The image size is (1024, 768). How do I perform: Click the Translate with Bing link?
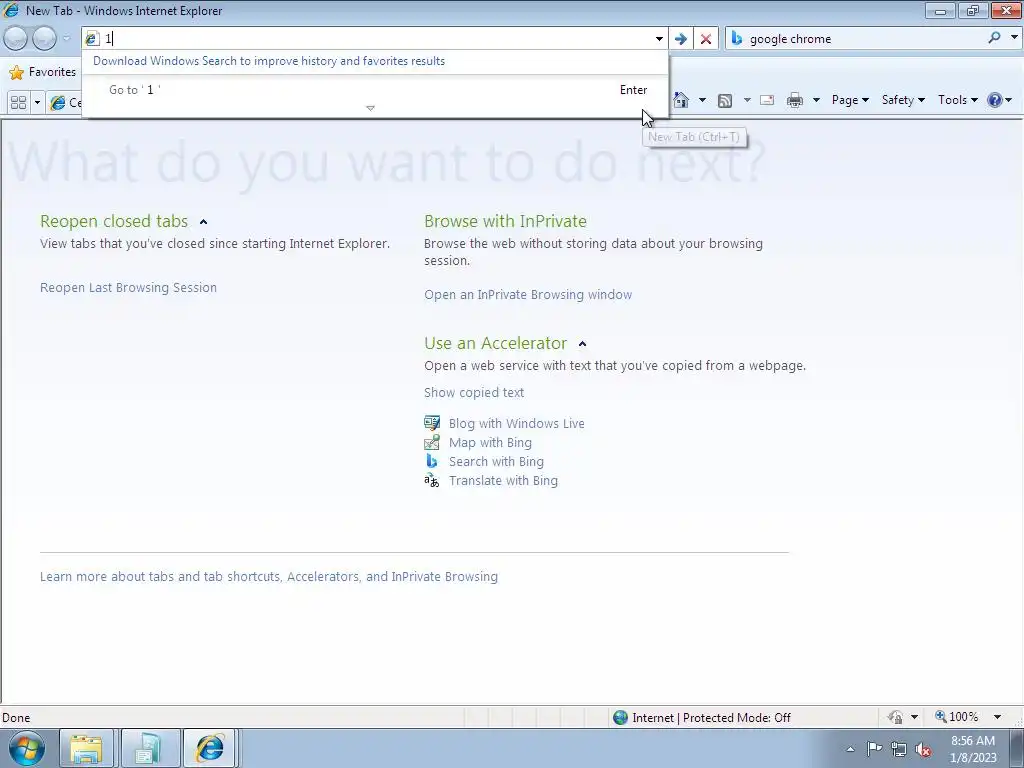coord(503,481)
